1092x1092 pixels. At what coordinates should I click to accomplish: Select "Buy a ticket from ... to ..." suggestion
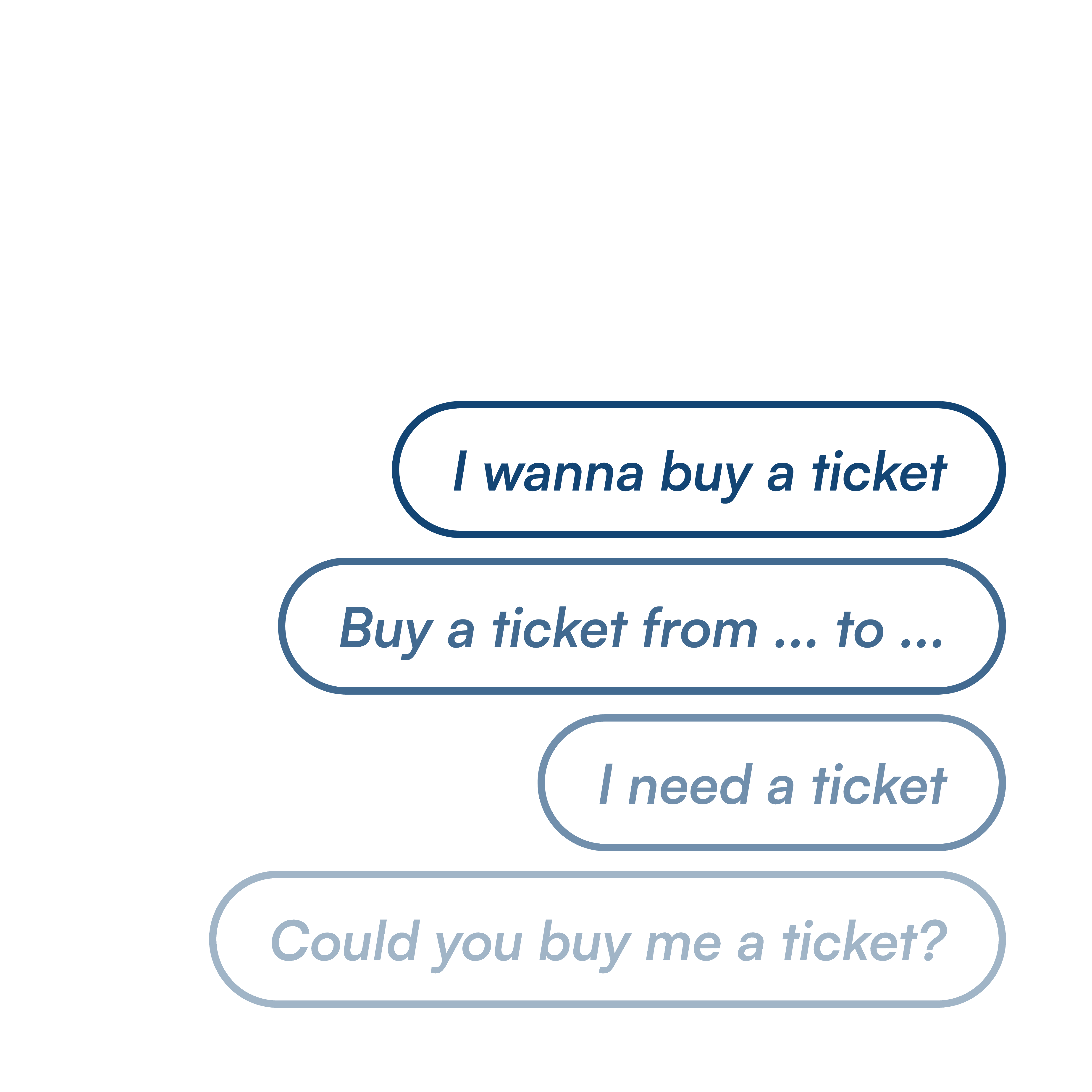point(641,626)
